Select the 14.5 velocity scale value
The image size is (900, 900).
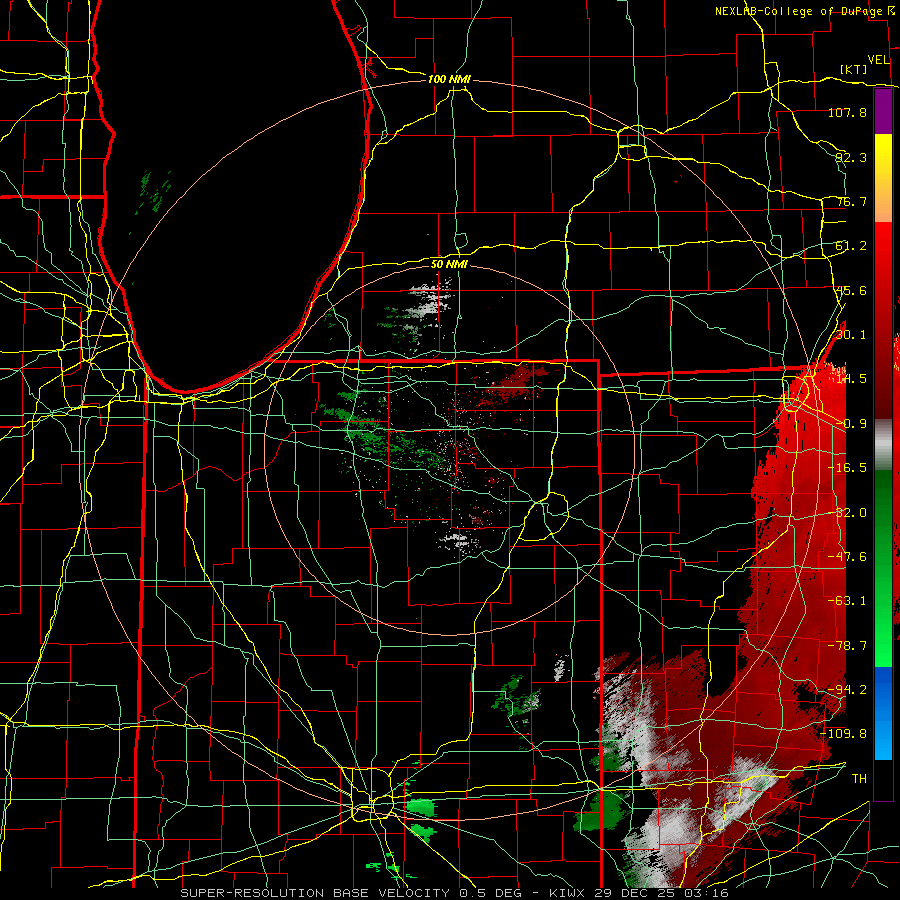(851, 379)
